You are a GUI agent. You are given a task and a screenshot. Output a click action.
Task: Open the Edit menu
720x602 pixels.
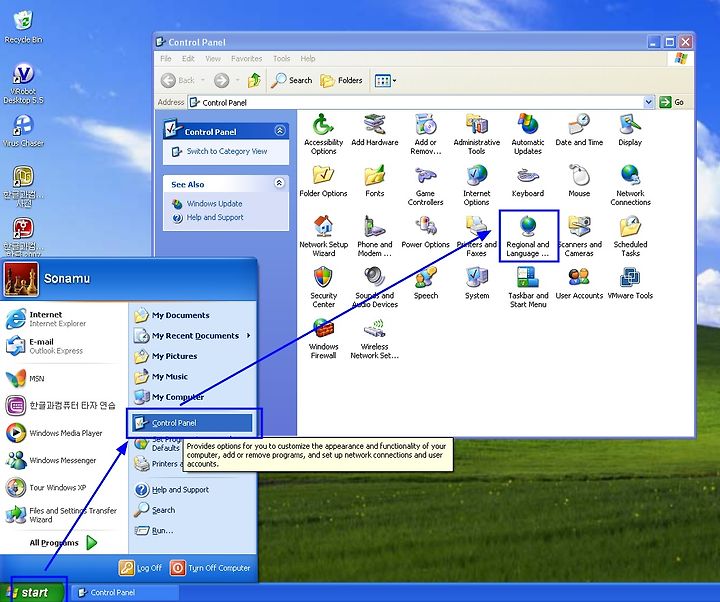tap(188, 59)
